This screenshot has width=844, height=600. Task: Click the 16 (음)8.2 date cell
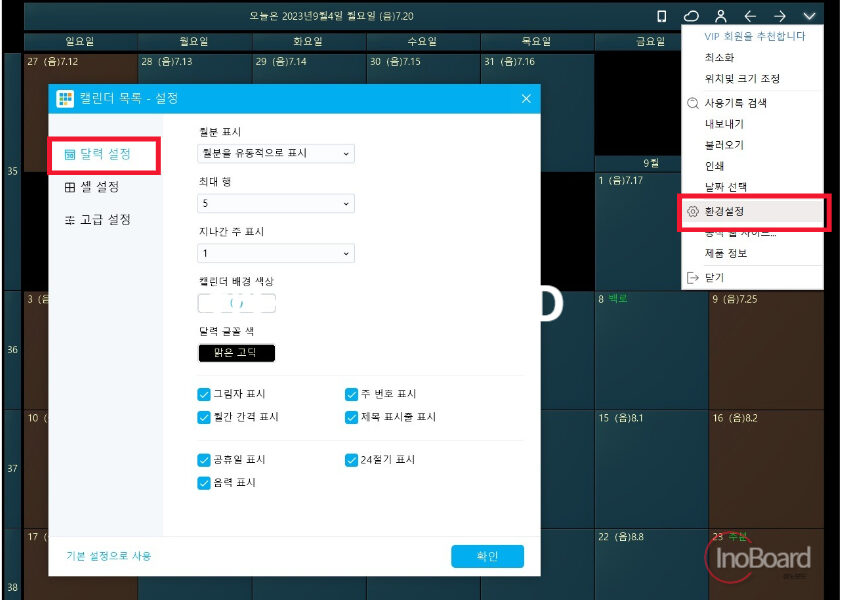coord(766,468)
